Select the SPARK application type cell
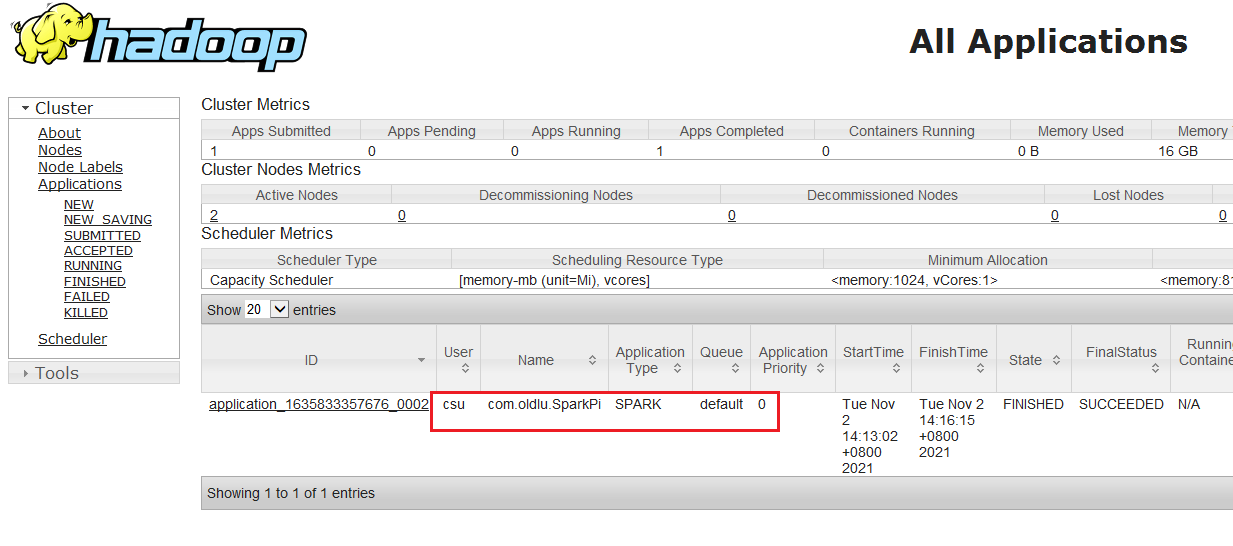 click(638, 404)
